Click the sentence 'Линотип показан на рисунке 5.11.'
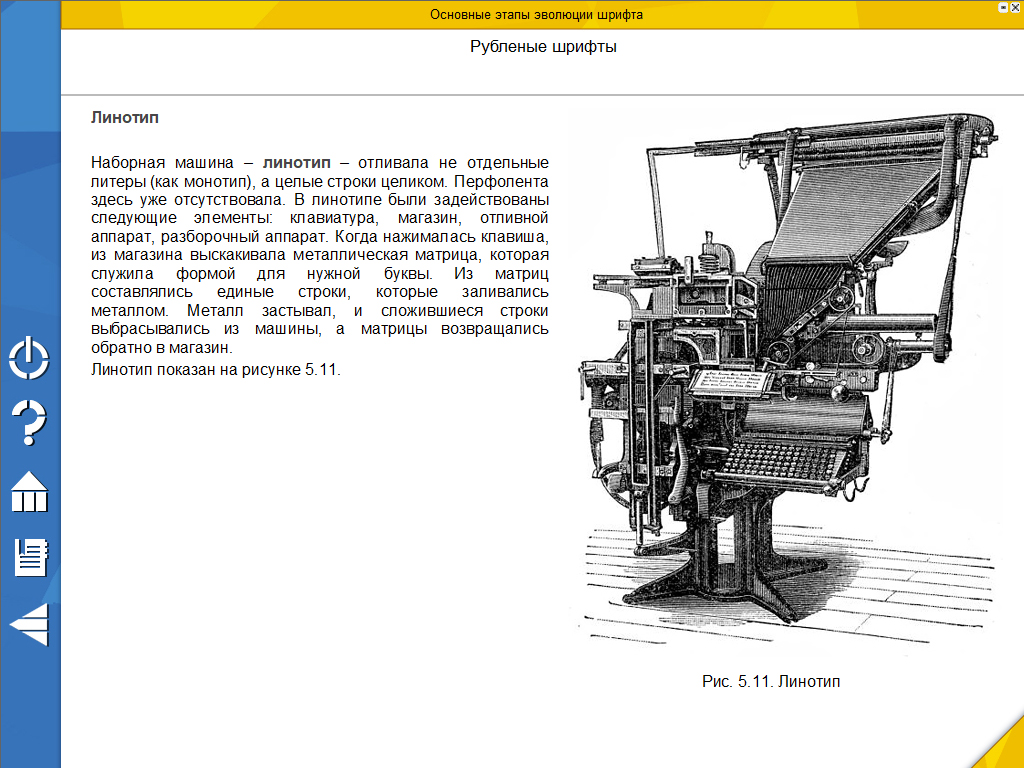This screenshot has height=768, width=1024. coord(216,368)
